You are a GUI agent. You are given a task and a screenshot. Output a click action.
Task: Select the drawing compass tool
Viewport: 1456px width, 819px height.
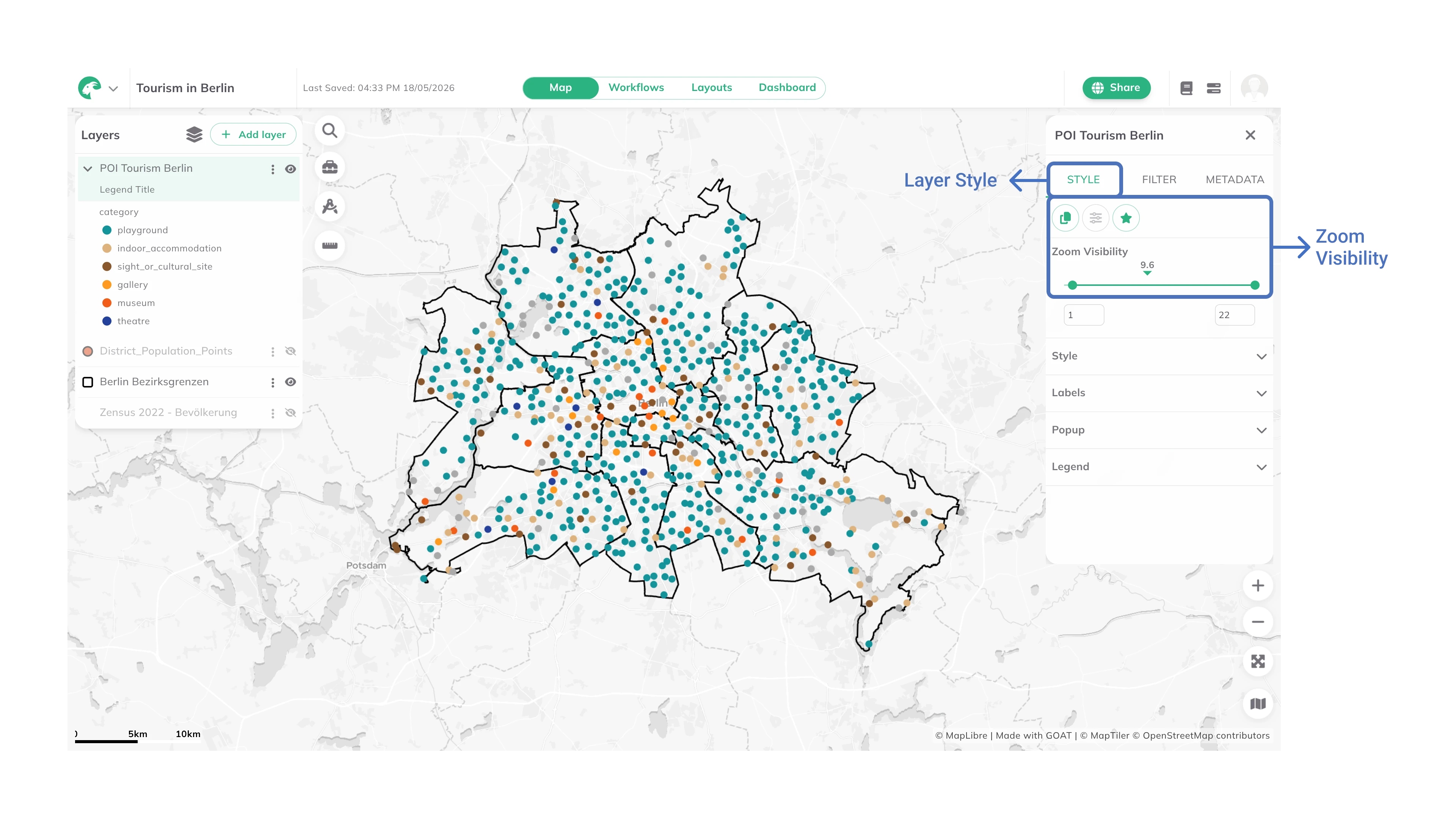tap(330, 206)
